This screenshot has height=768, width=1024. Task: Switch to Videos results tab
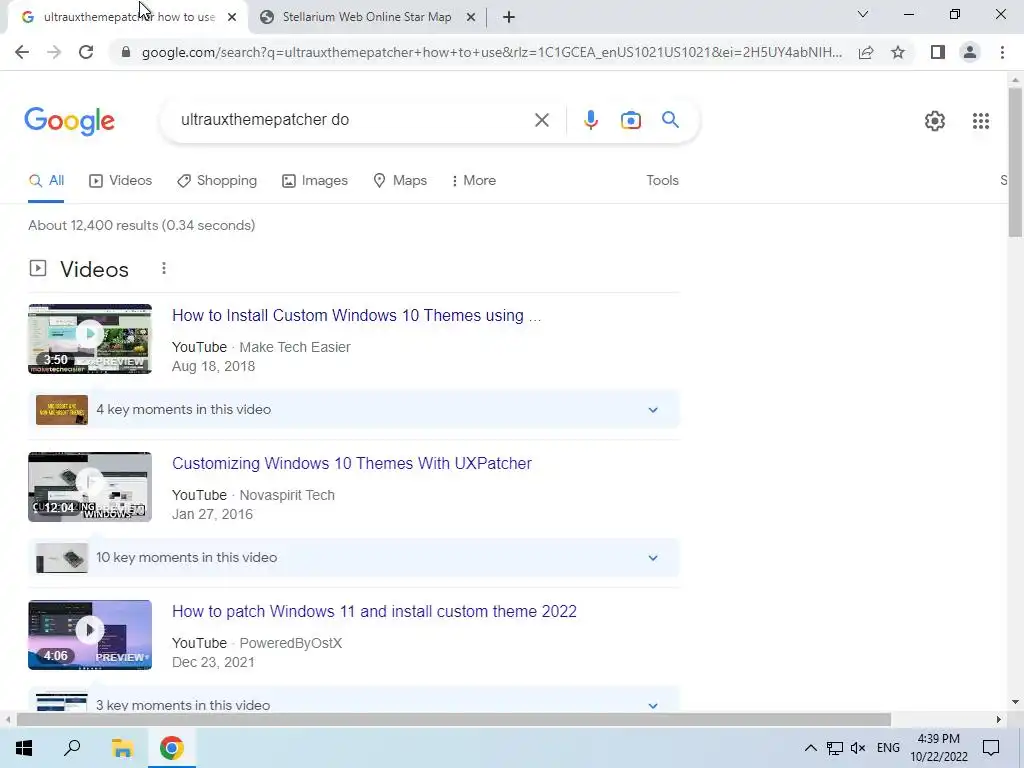tap(120, 181)
